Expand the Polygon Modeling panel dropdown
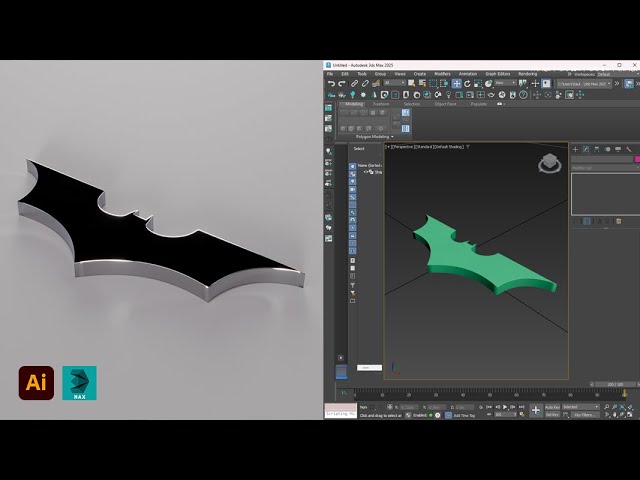The height and width of the screenshot is (480, 640). tap(375, 137)
